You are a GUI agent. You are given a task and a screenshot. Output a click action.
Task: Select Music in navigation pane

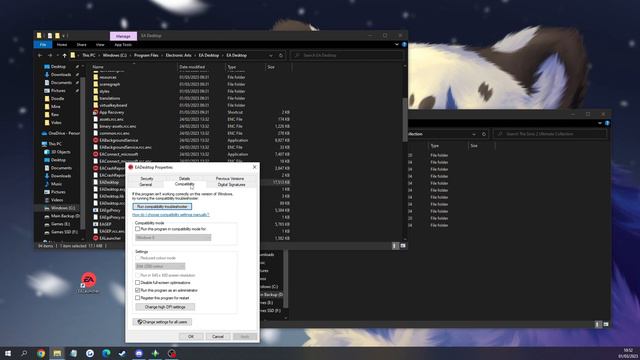53,184
